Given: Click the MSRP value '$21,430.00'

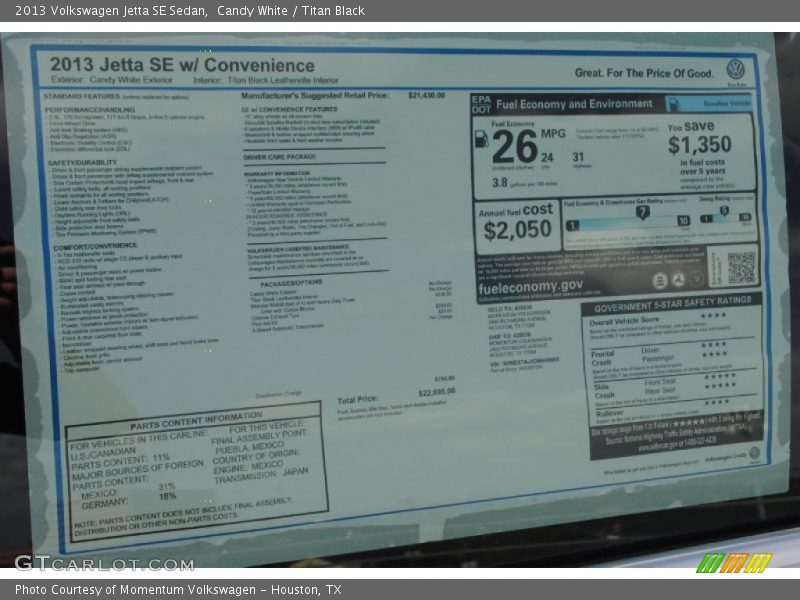Looking at the screenshot, I should (427, 95).
